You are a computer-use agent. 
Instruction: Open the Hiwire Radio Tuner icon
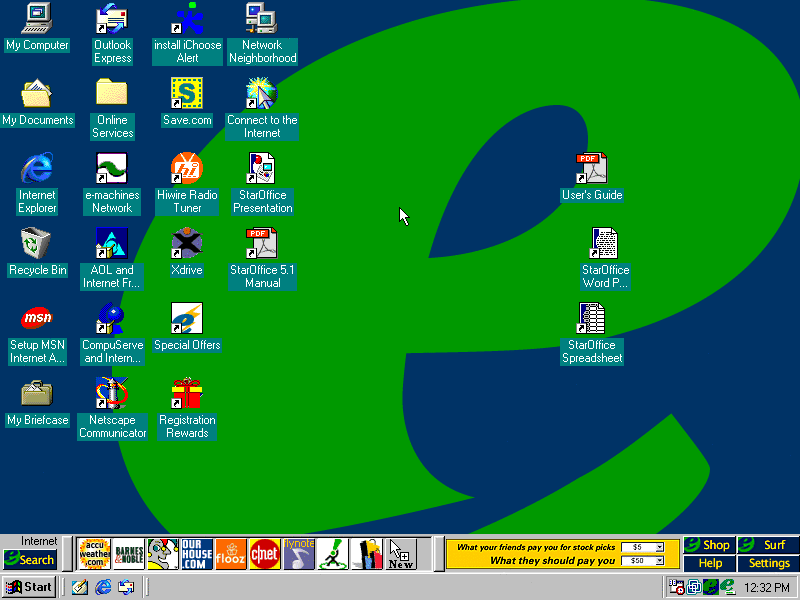pyautogui.click(x=186, y=169)
